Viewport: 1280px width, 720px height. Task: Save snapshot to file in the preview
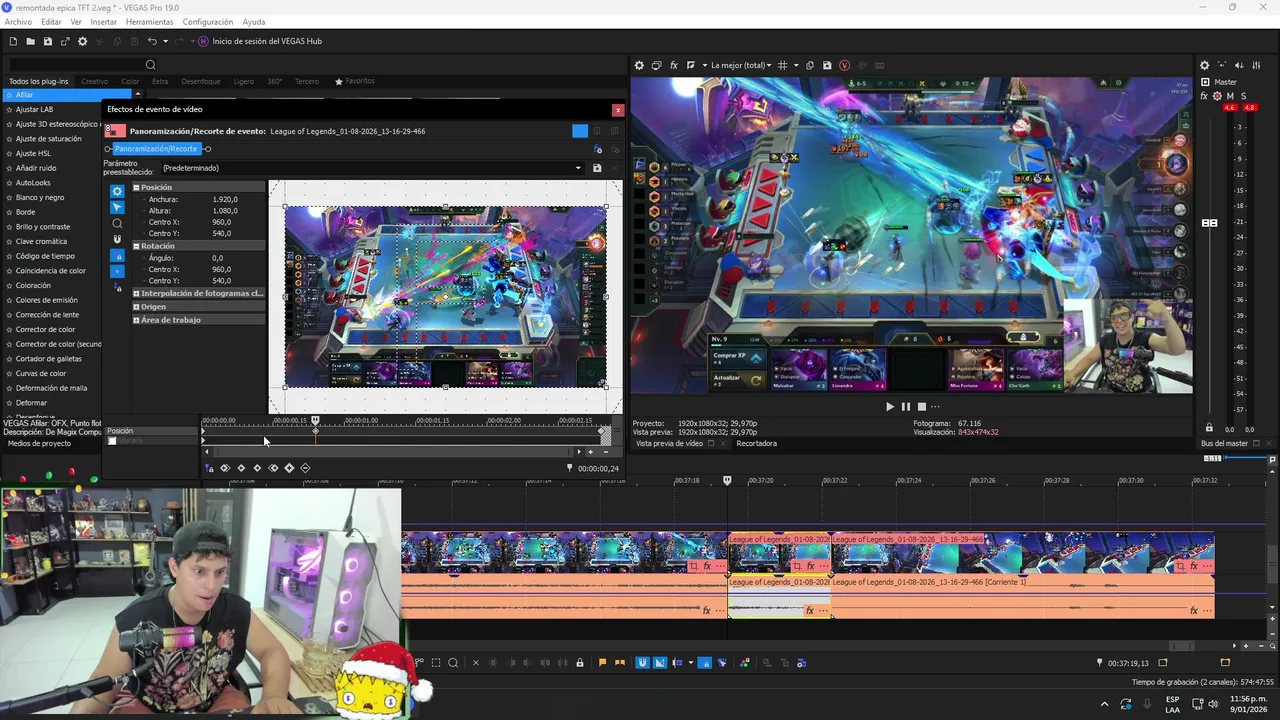point(827,65)
